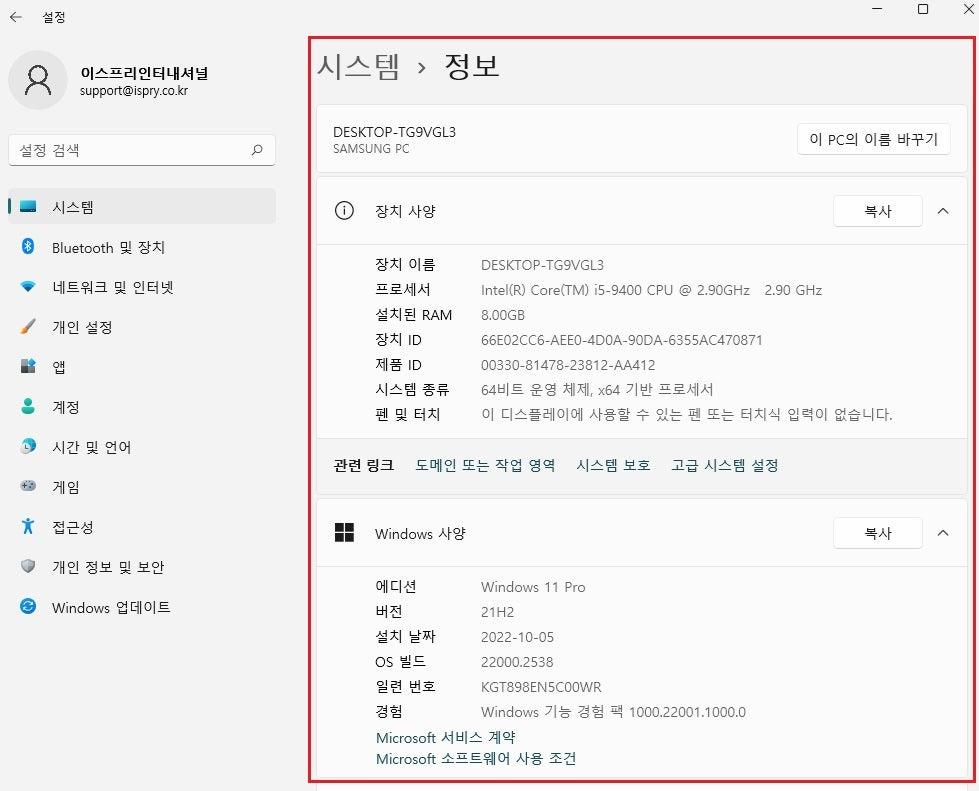
Task: Click the 앱 apps icon in sidebar
Action: pos(28,366)
